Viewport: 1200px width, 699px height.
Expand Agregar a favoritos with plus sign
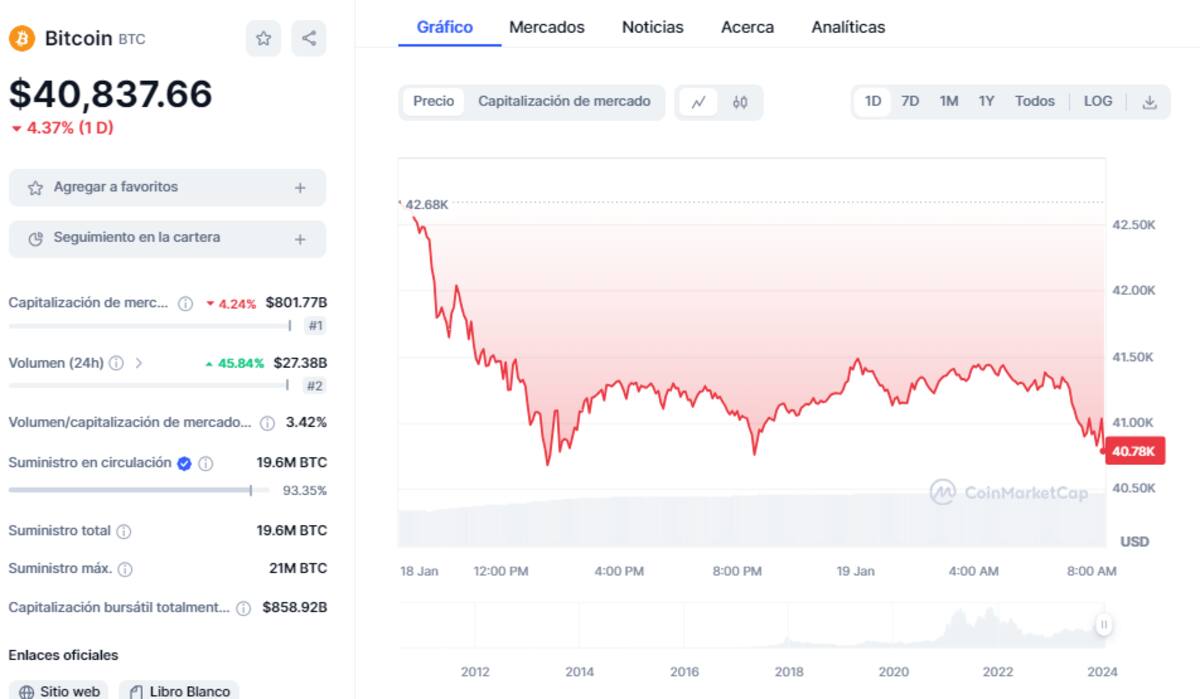pyautogui.click(x=300, y=188)
